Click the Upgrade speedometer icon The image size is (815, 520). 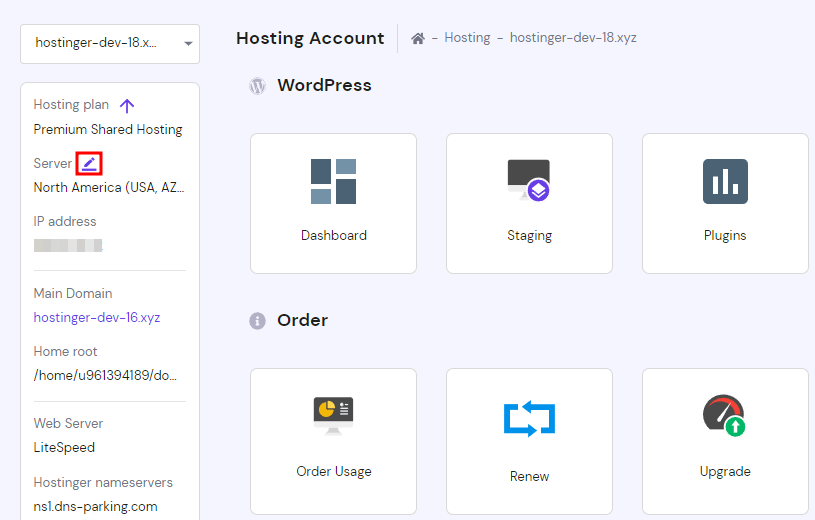tap(724, 415)
